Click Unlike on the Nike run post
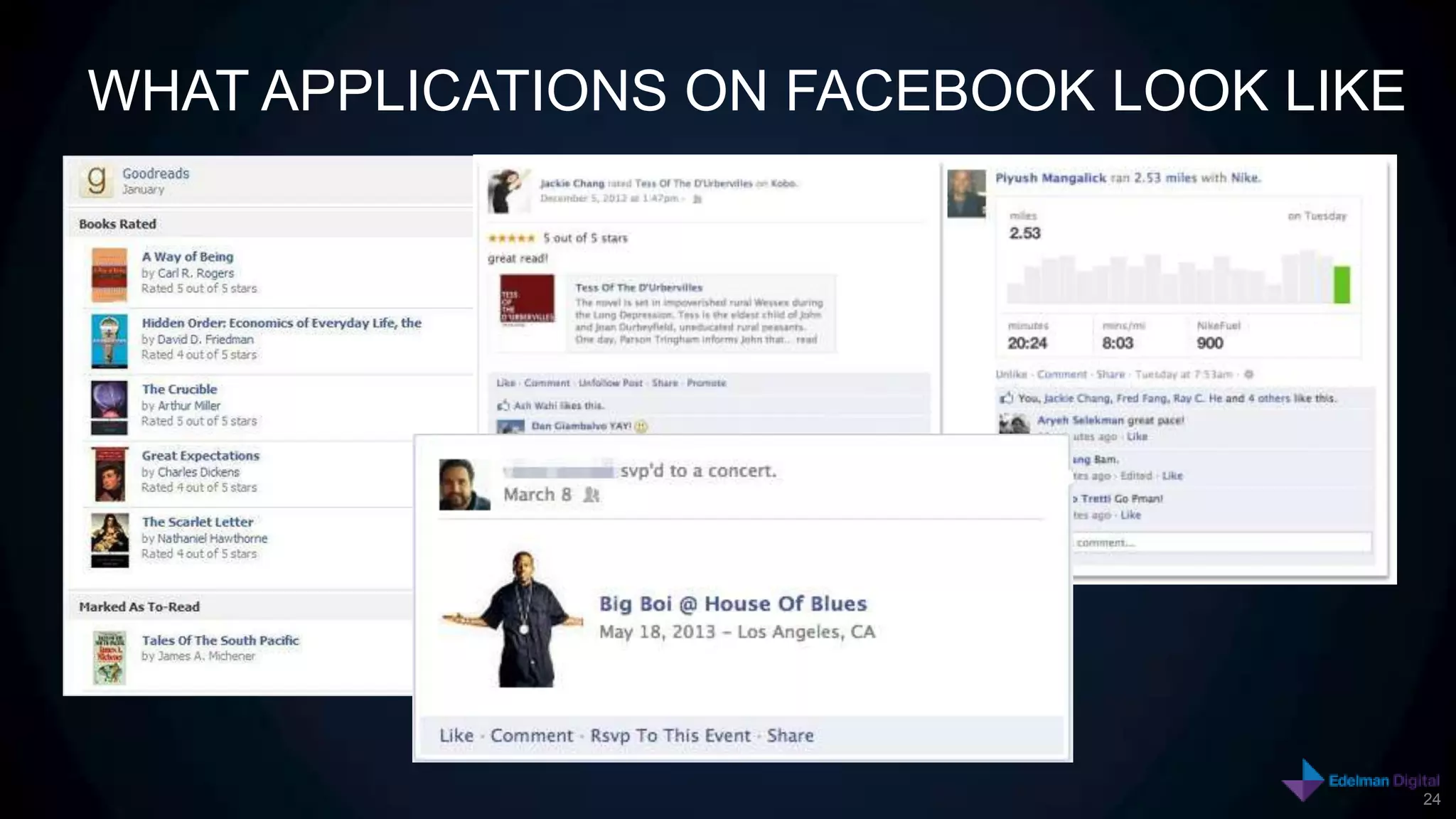This screenshot has width=1456, height=819. (1011, 374)
